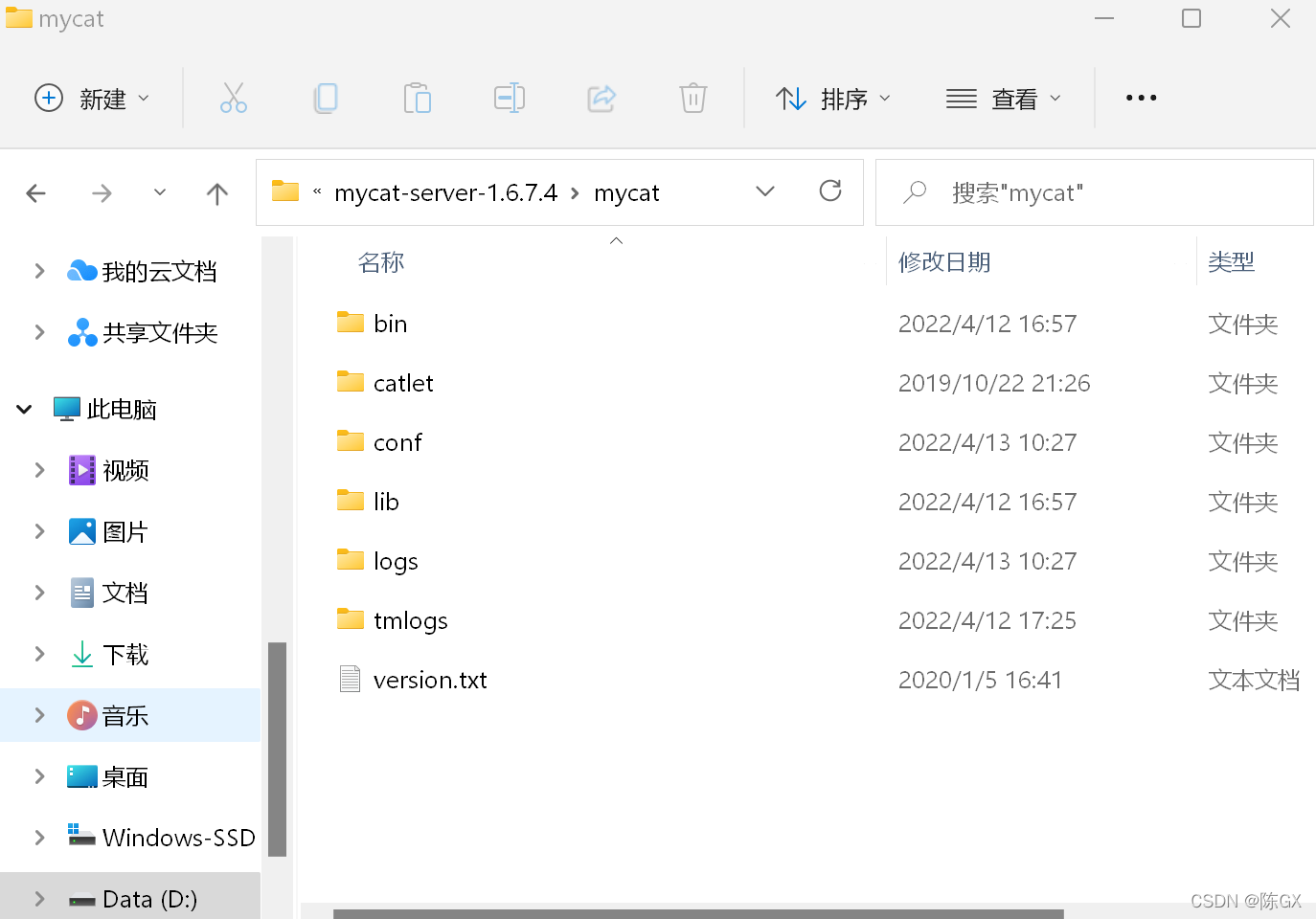Click mycat-server-1.6.7.4 breadcrumb
The width and height of the screenshot is (1316, 919).
[445, 193]
